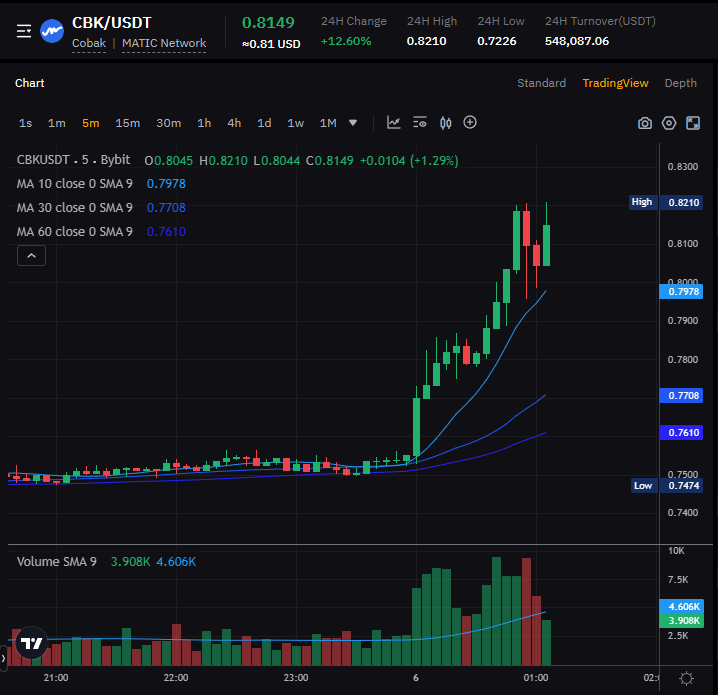Click the 22:00 time axis label
Viewport: 718px width, 695px height.
click(x=176, y=678)
